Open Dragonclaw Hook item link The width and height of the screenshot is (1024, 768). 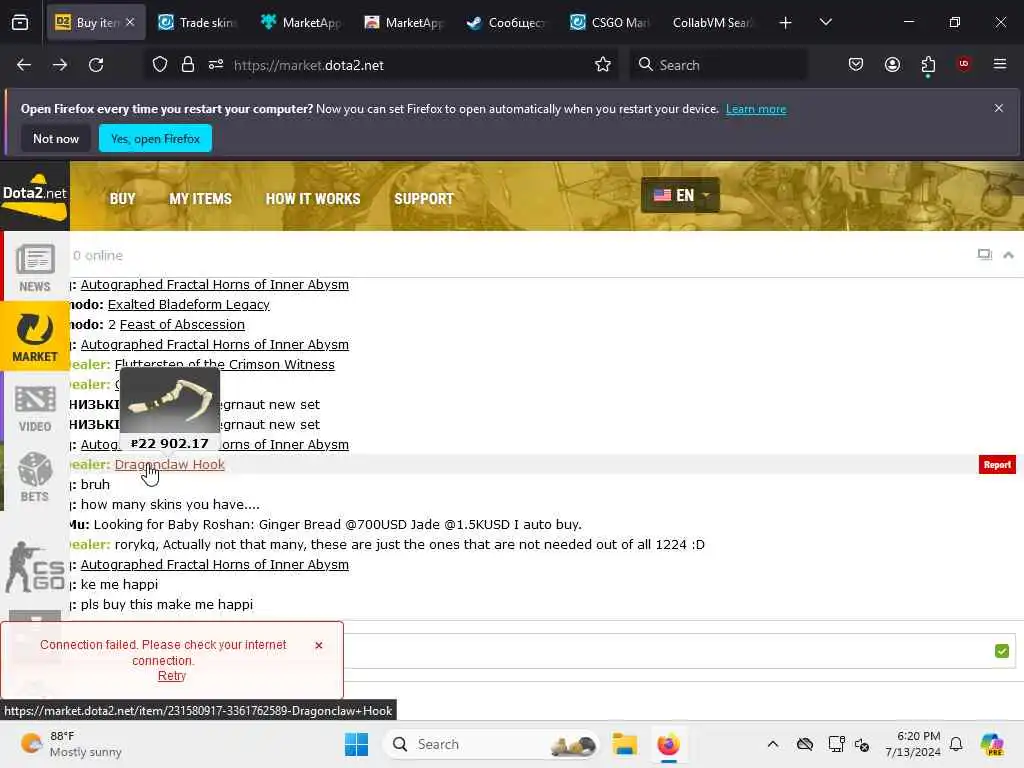pos(170,464)
